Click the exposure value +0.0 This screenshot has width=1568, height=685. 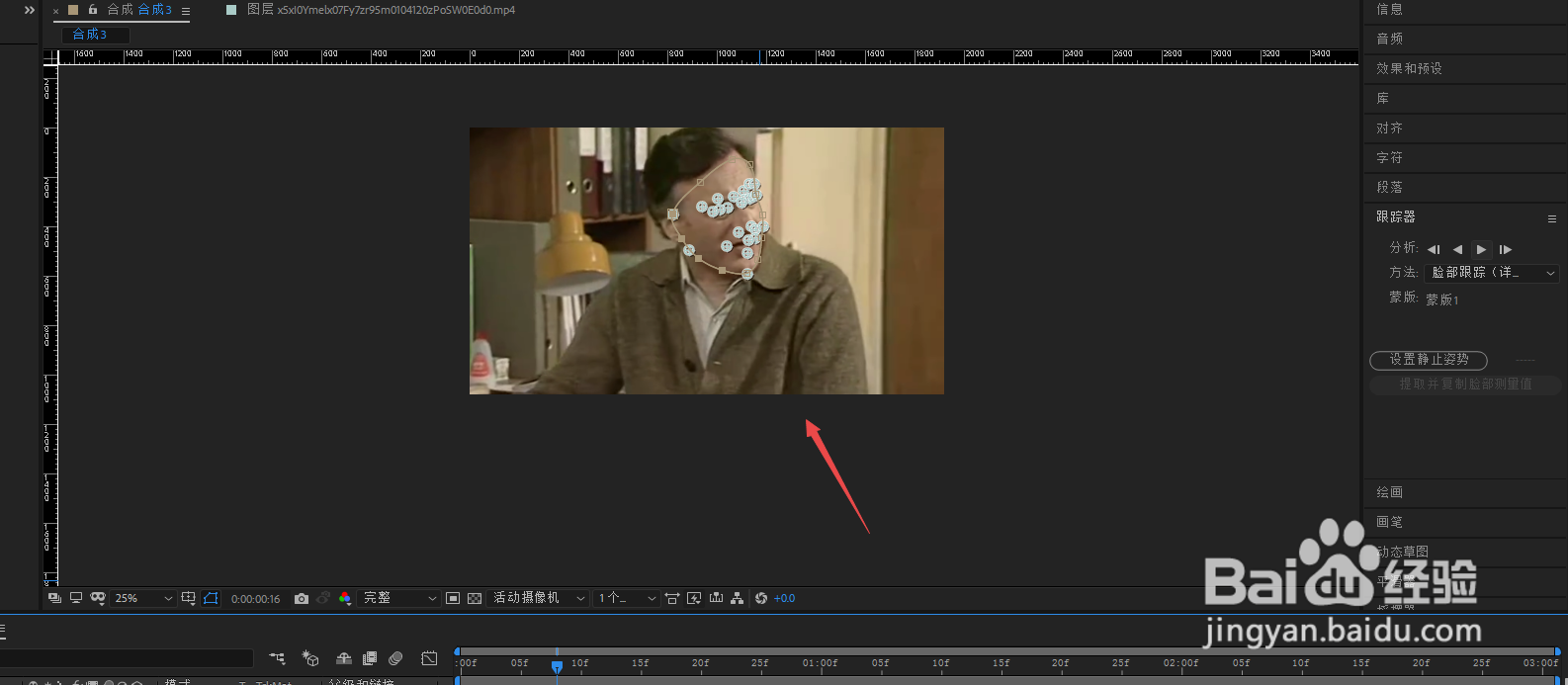785,598
